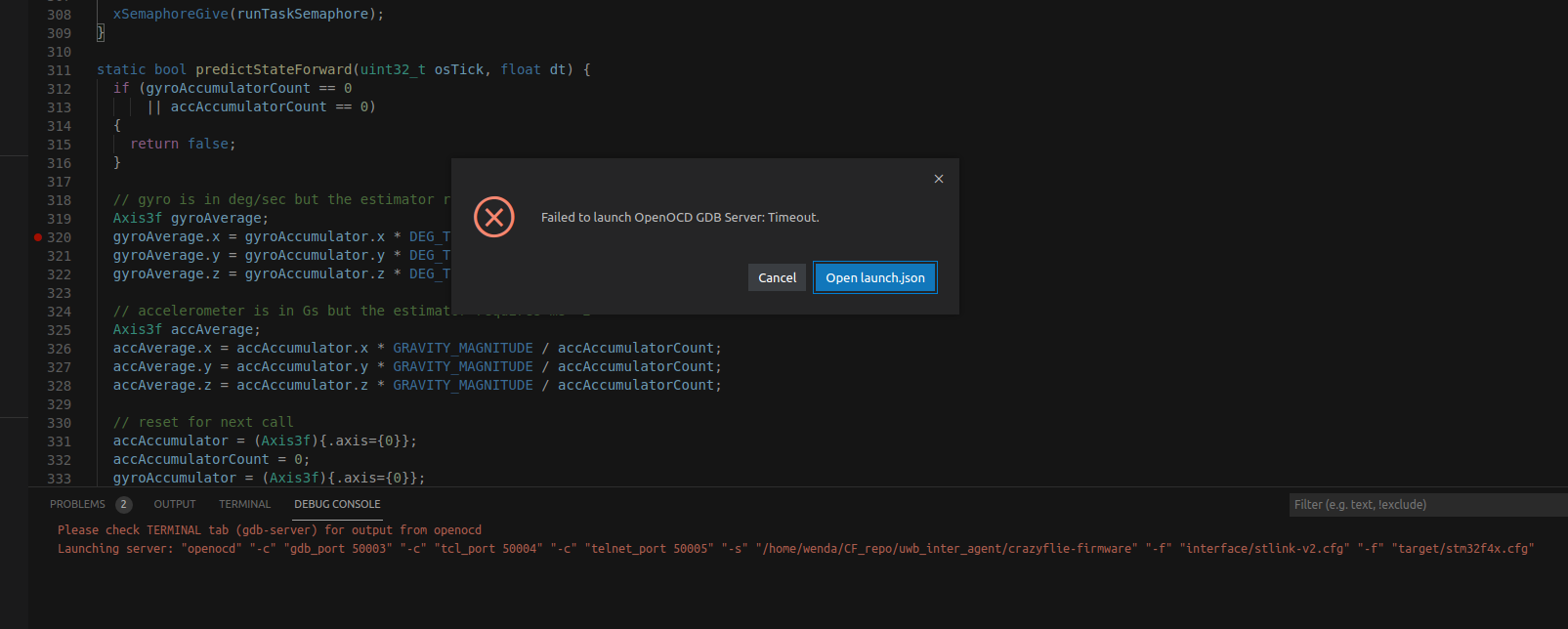Select line number 333 in the gutter
This screenshot has height=629, width=1568.
click(59, 479)
